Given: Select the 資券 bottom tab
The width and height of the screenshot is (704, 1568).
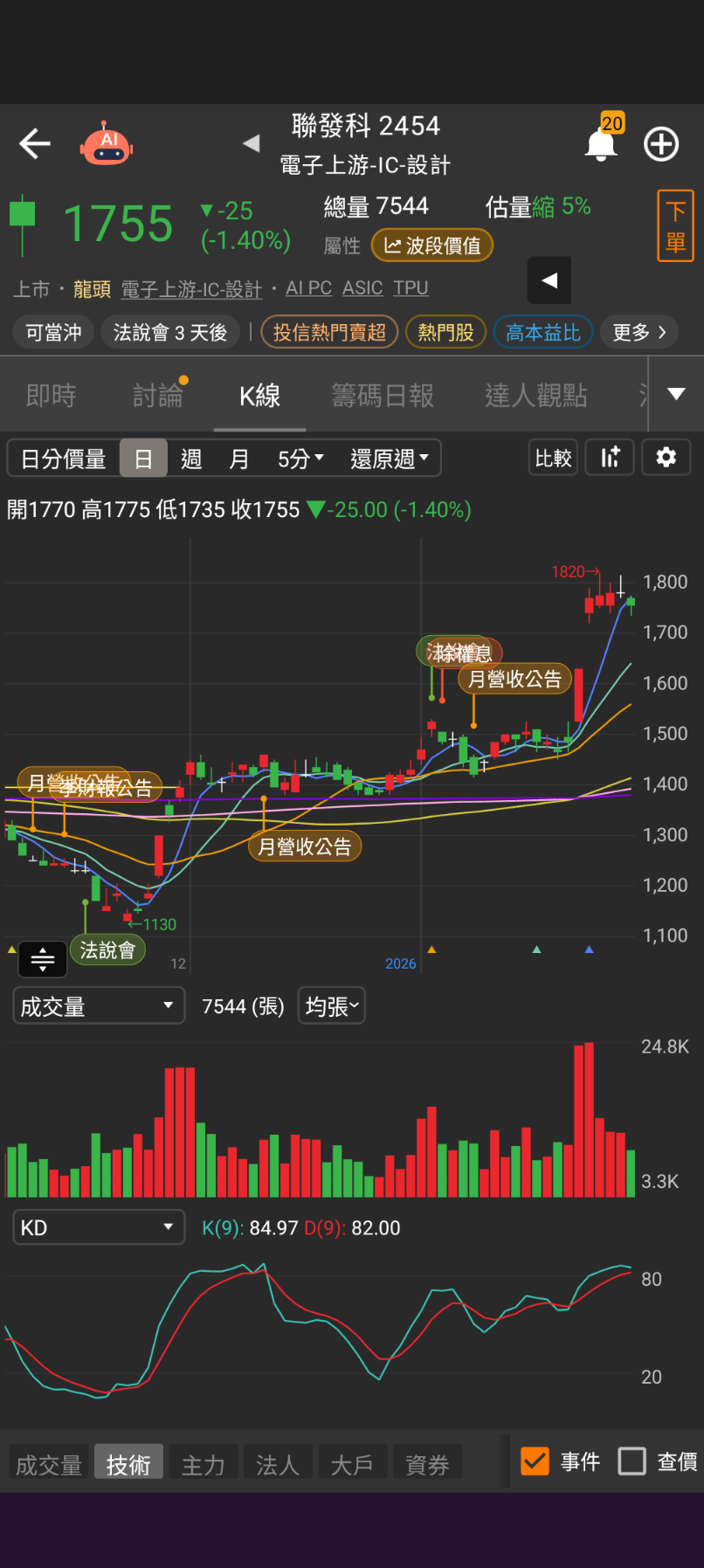Looking at the screenshot, I should (x=427, y=1464).
